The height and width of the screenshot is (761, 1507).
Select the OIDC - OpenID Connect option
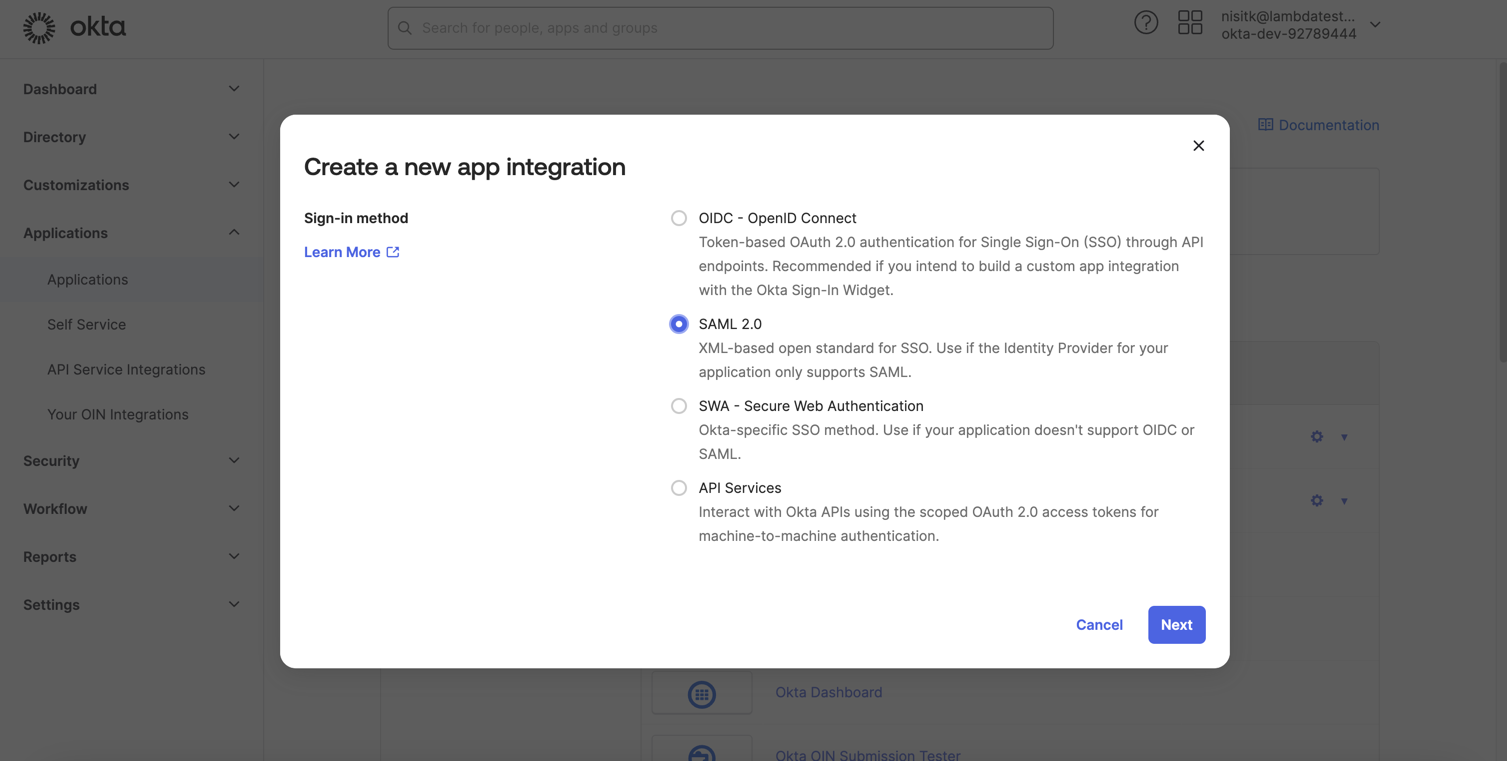[679, 218]
